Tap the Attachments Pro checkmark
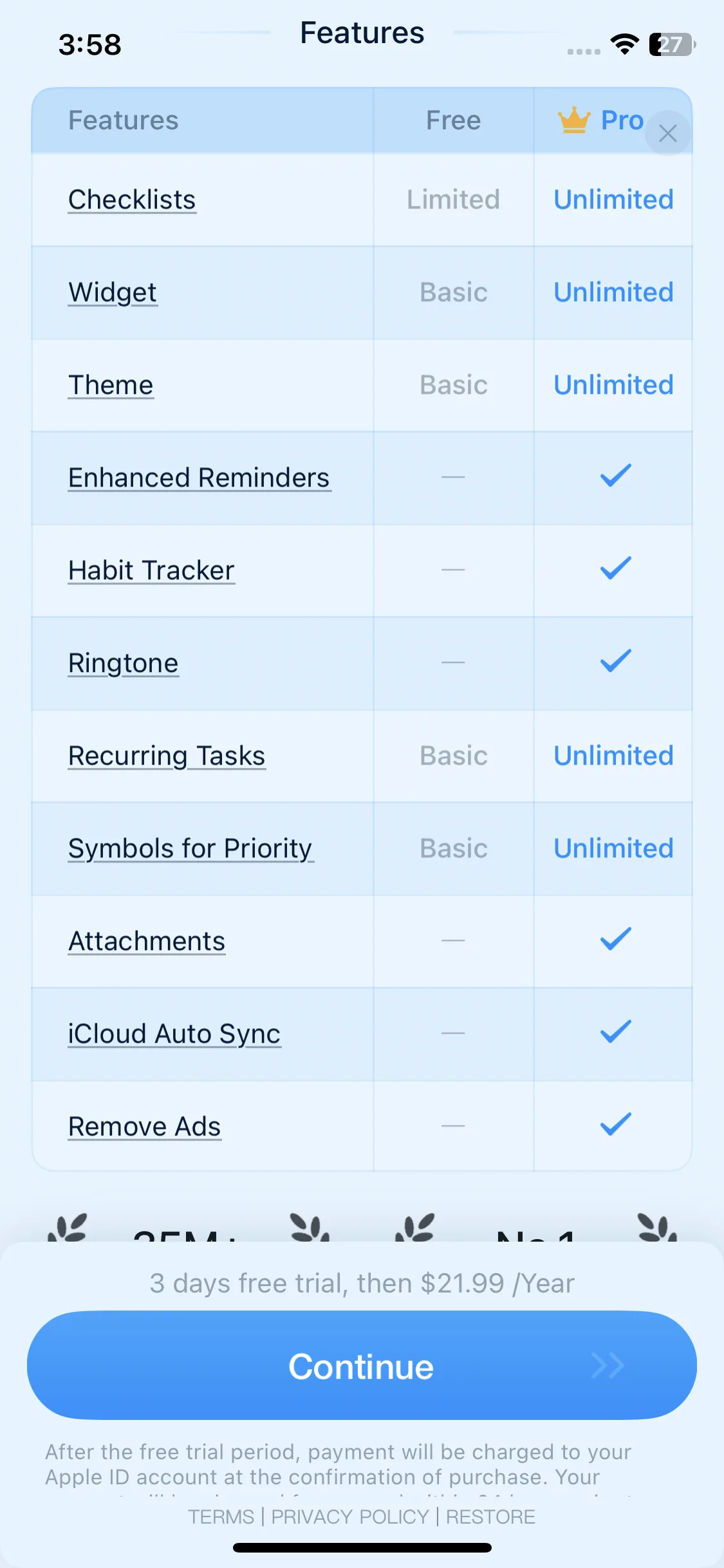The height and width of the screenshot is (1568, 724). pyautogui.click(x=615, y=940)
